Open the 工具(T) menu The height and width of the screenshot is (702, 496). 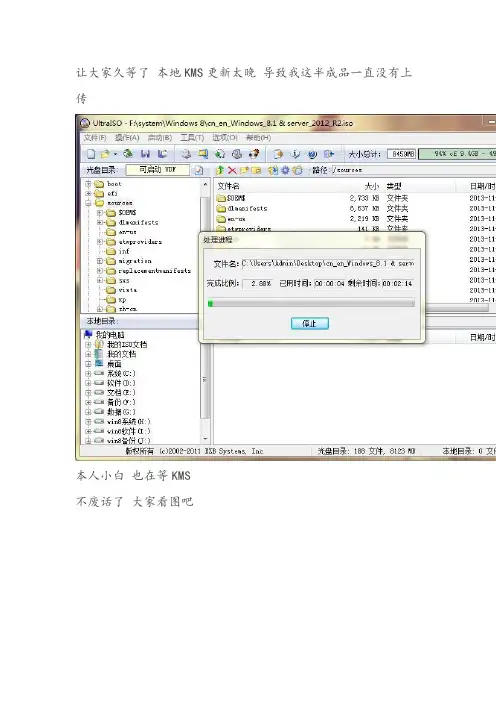pos(192,137)
